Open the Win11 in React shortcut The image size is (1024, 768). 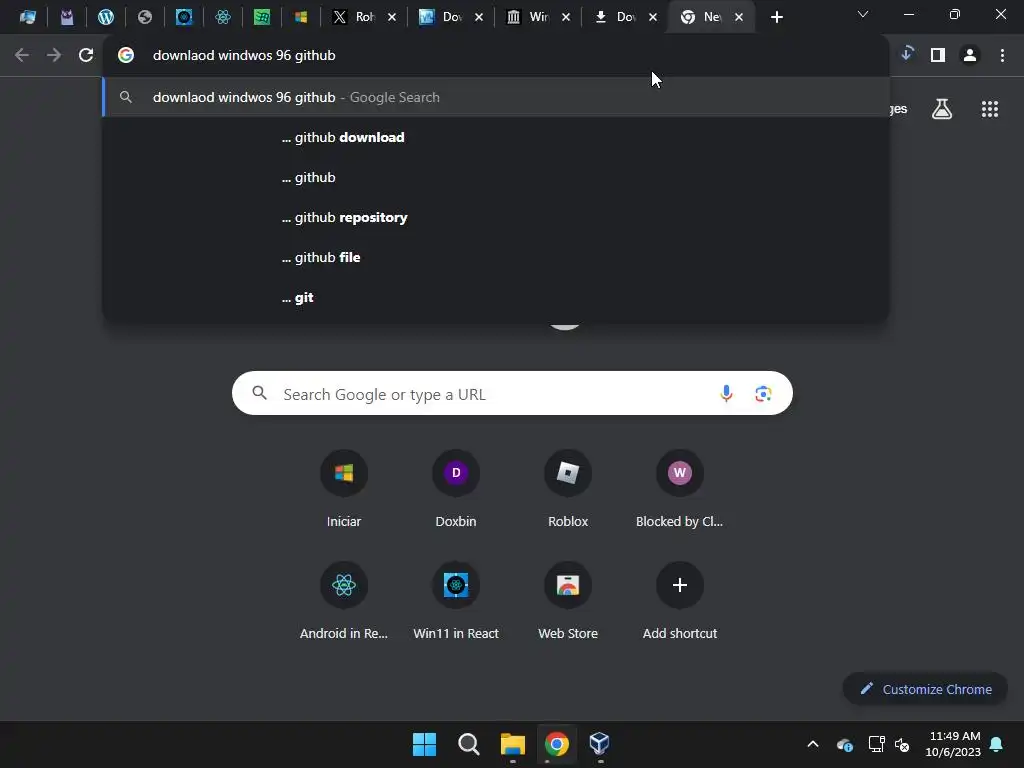(x=456, y=601)
